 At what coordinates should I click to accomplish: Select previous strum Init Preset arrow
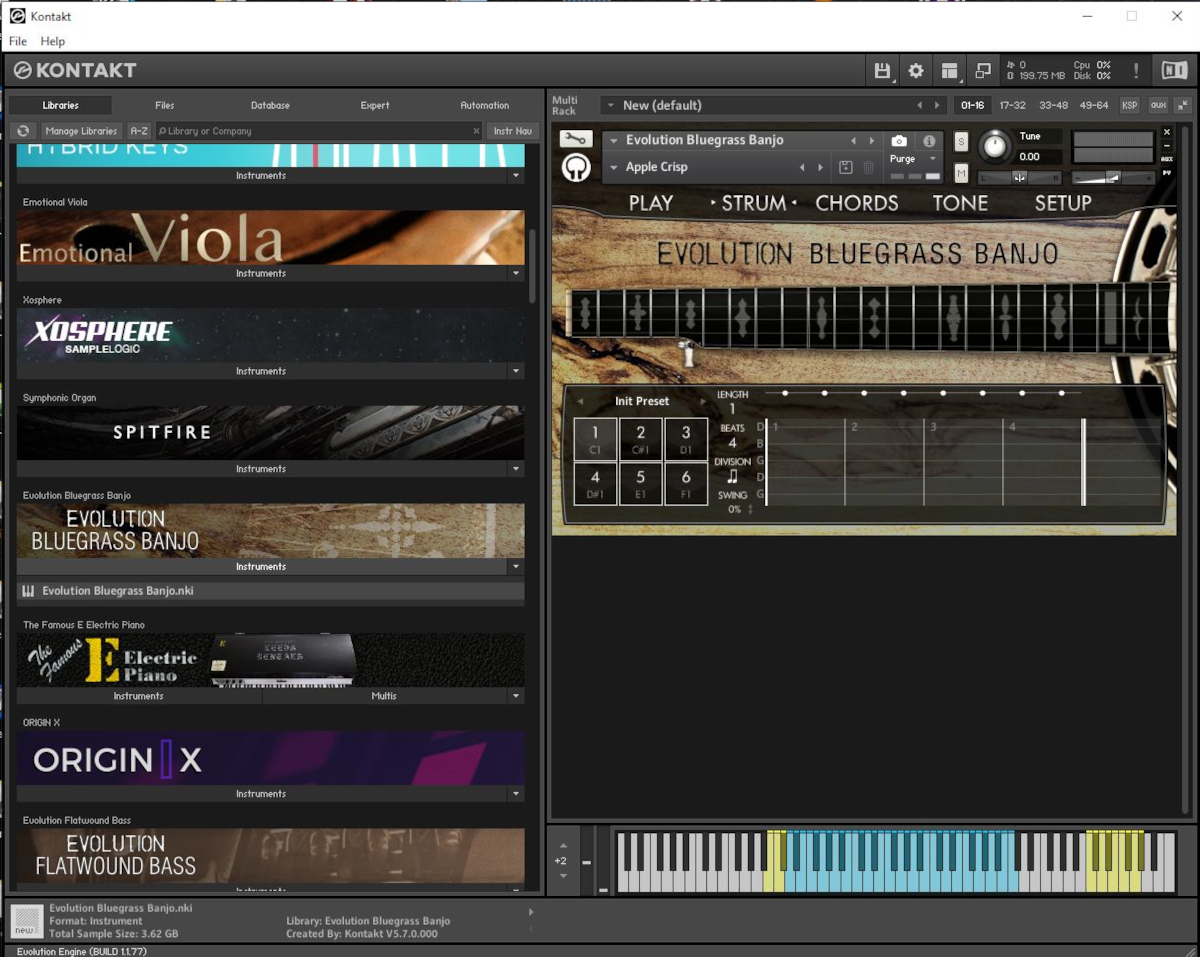pyautogui.click(x=580, y=401)
